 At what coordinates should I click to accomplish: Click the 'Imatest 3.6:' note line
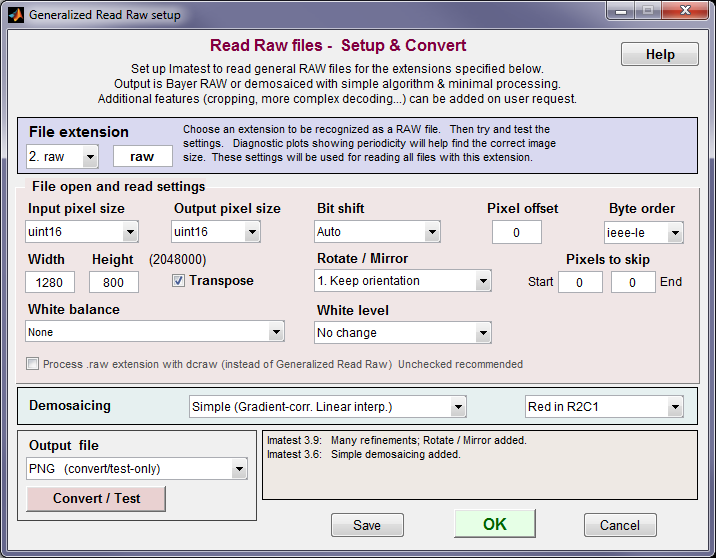coord(363,454)
